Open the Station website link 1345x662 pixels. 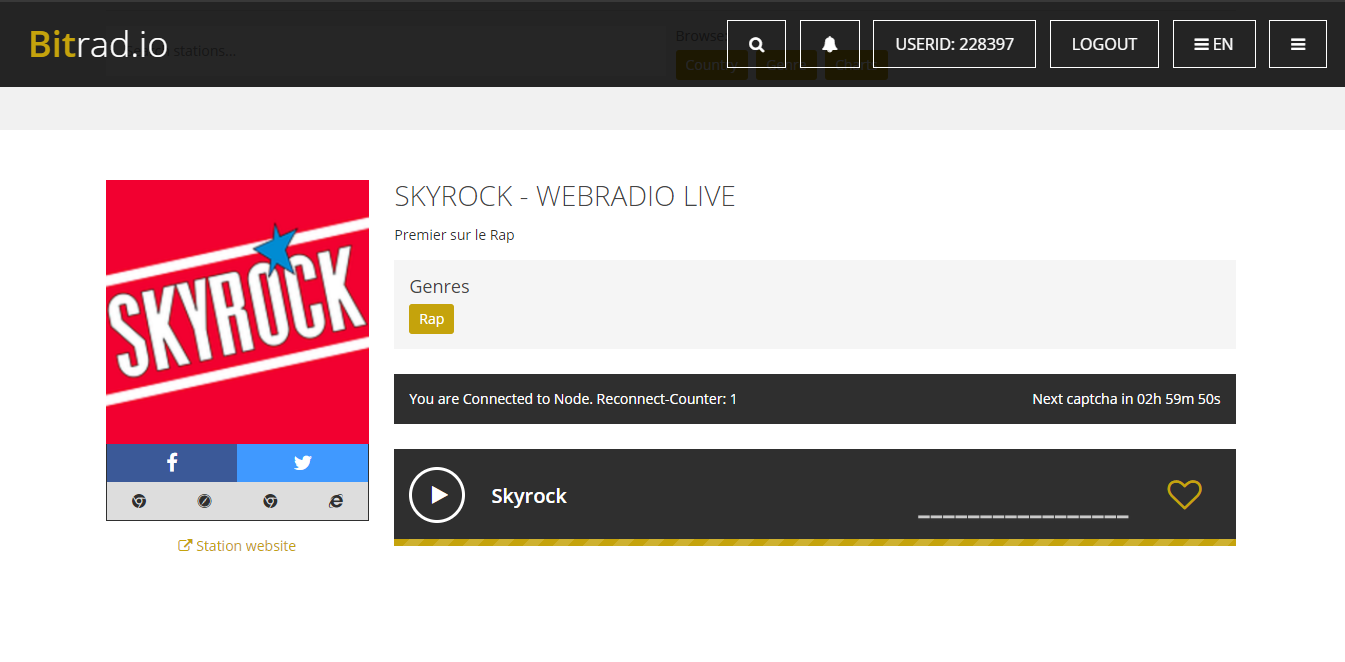[x=237, y=546]
